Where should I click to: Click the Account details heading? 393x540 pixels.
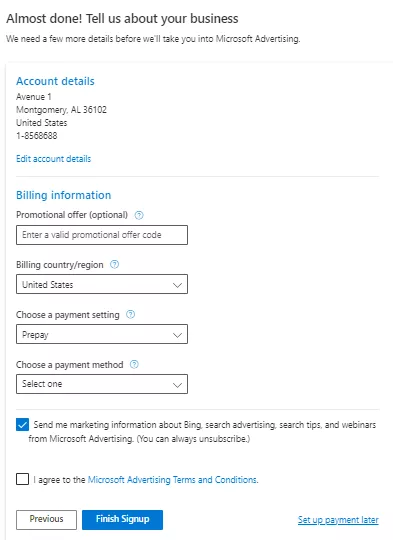[x=55, y=81]
